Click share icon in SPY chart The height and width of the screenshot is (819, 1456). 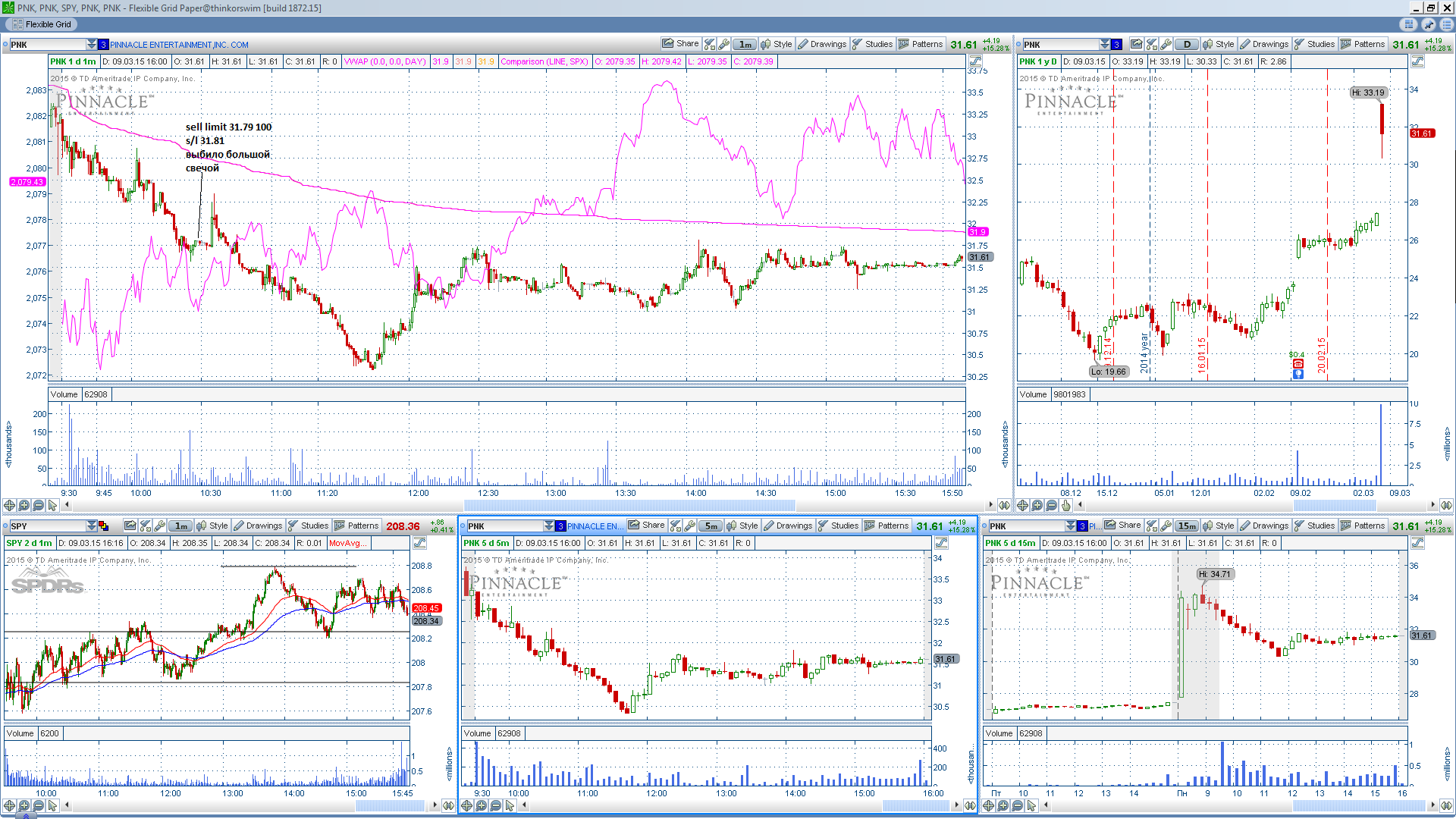point(130,526)
